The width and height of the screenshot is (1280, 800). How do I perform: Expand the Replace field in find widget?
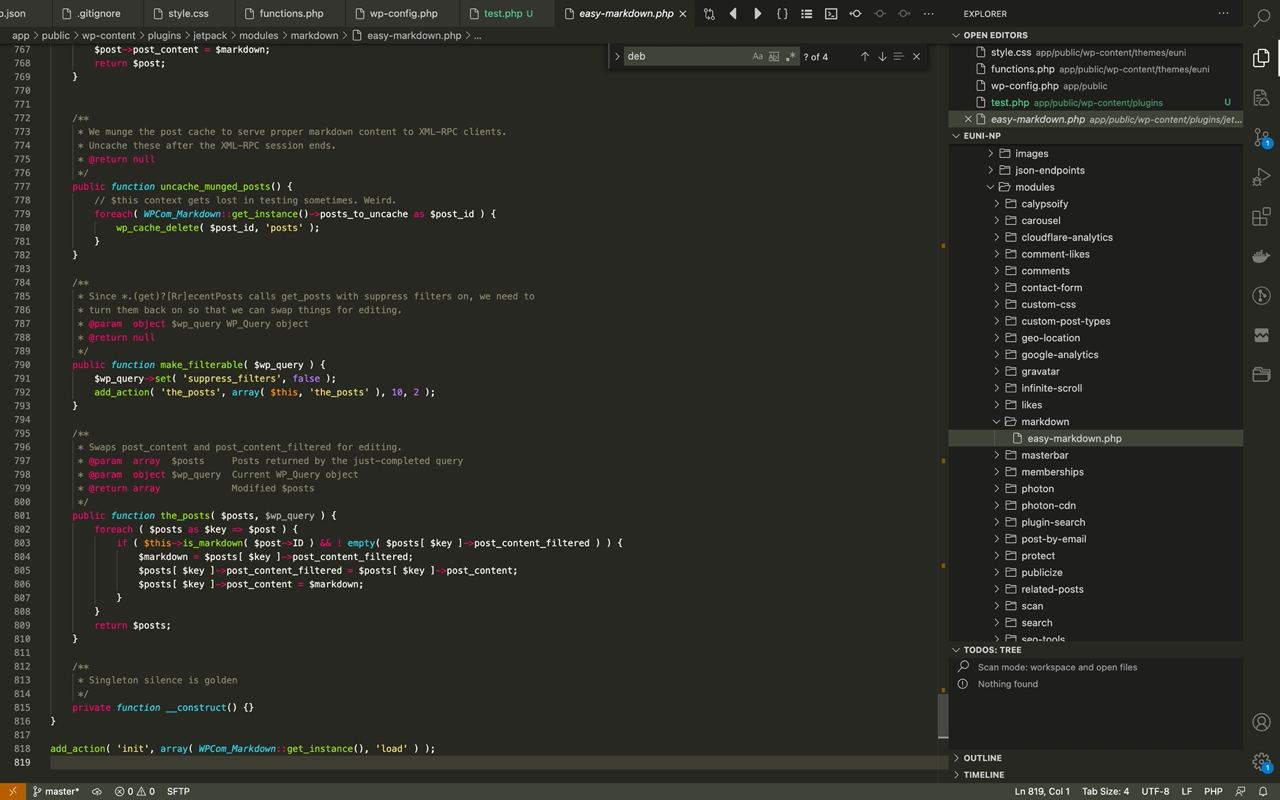coord(617,57)
